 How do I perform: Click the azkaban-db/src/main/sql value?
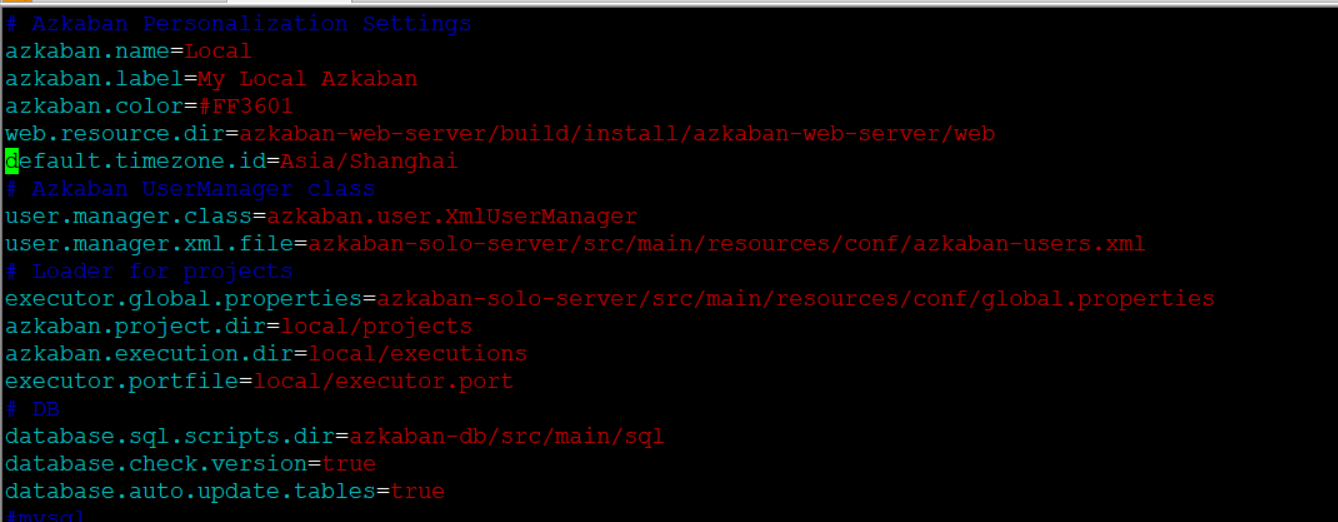[x=506, y=436]
